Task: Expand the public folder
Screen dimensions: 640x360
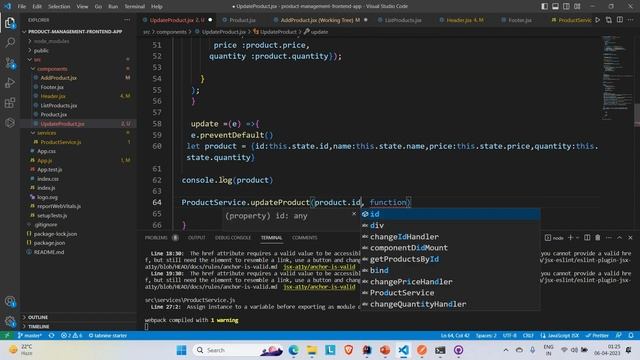Action: coord(41,51)
